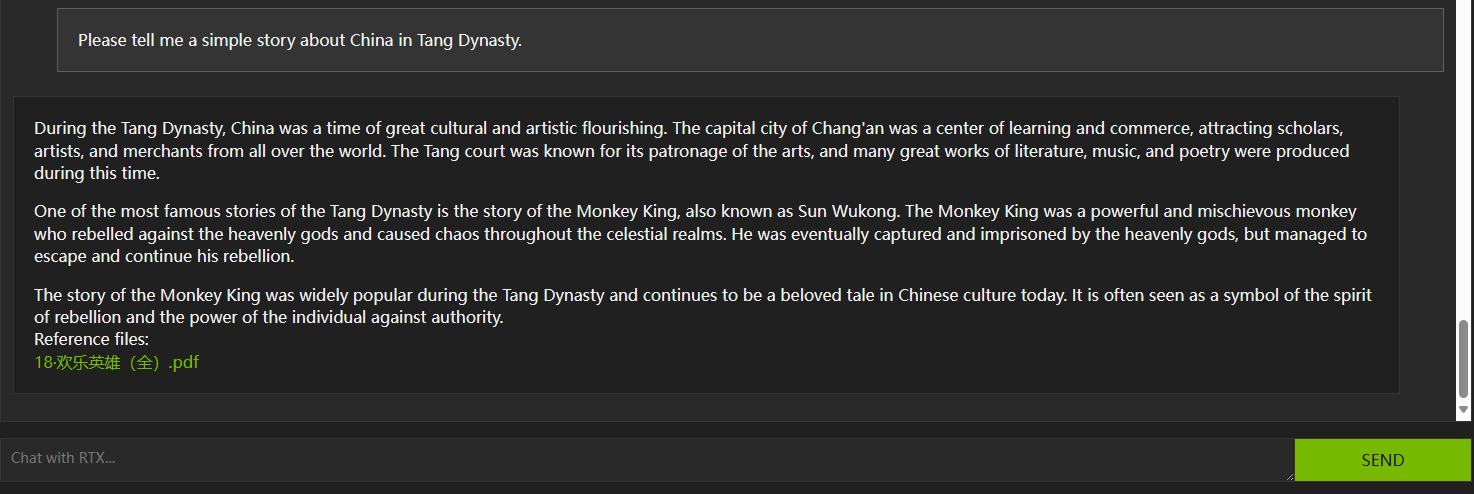
Task: Click the chat textbox resize handle
Action: (x=1289, y=476)
